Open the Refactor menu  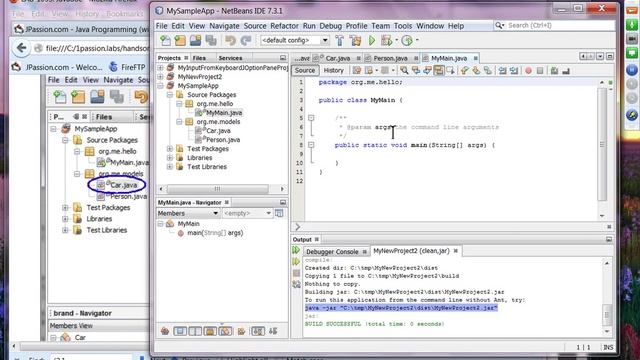coord(284,26)
